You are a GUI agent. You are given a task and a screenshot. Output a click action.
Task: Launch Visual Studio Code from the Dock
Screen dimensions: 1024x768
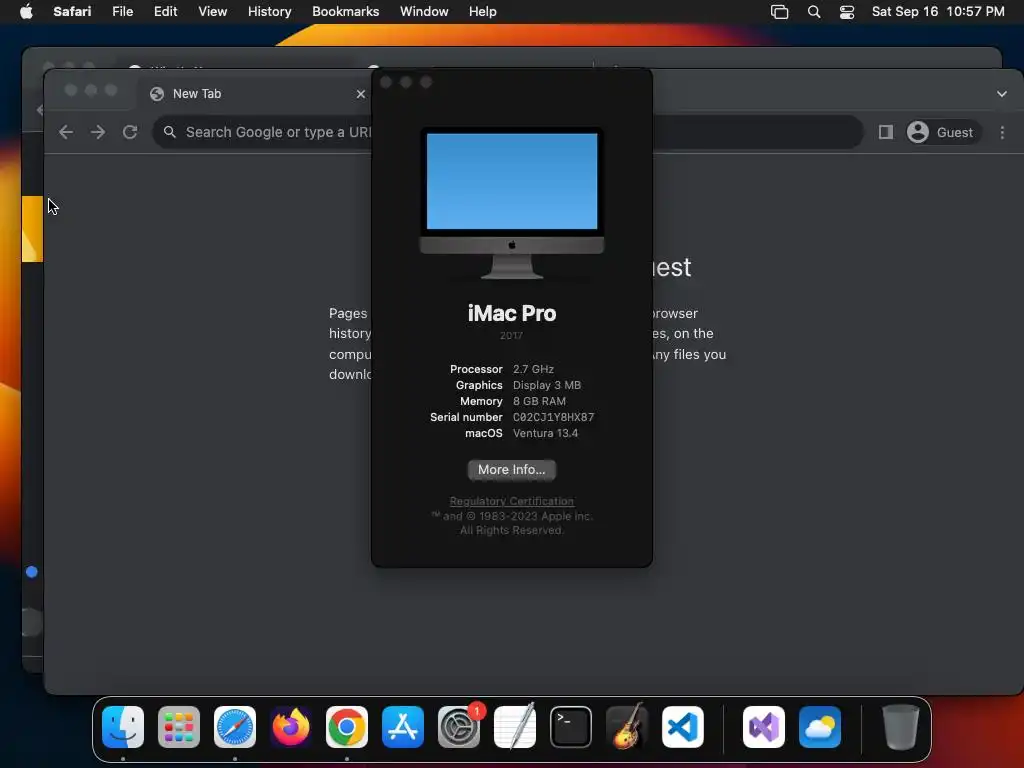click(683, 727)
